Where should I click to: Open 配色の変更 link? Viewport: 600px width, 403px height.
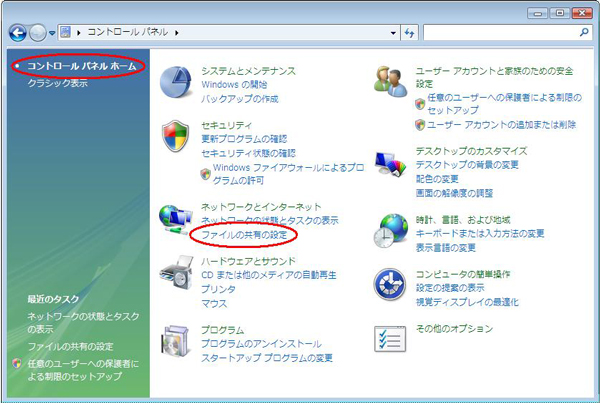pyautogui.click(x=437, y=179)
